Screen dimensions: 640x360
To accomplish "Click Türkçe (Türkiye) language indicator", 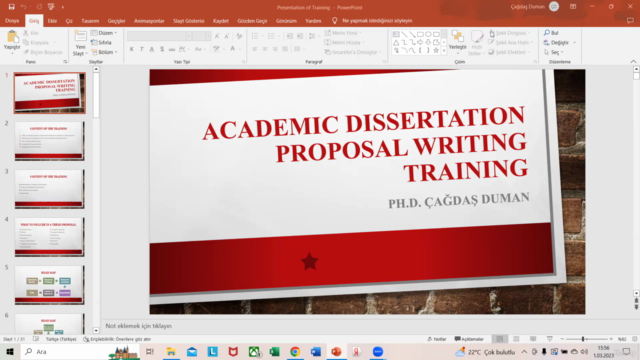I will [61, 339].
